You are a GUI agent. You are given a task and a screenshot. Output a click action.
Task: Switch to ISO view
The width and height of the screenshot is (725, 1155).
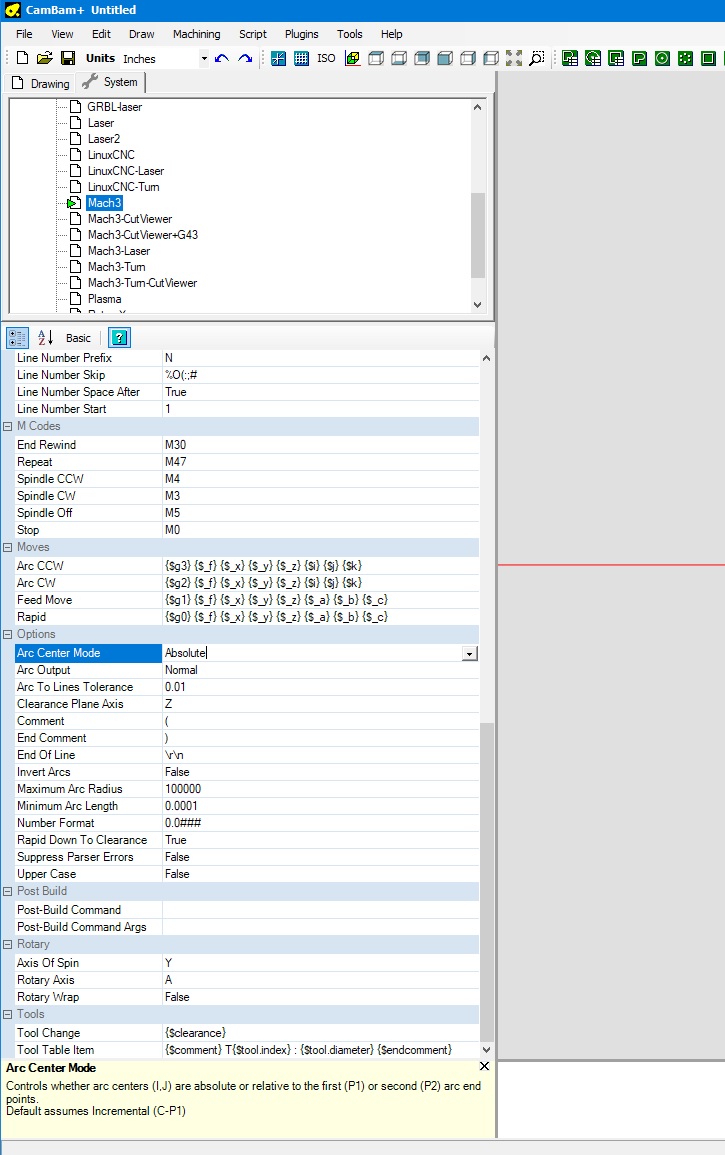coord(326,58)
